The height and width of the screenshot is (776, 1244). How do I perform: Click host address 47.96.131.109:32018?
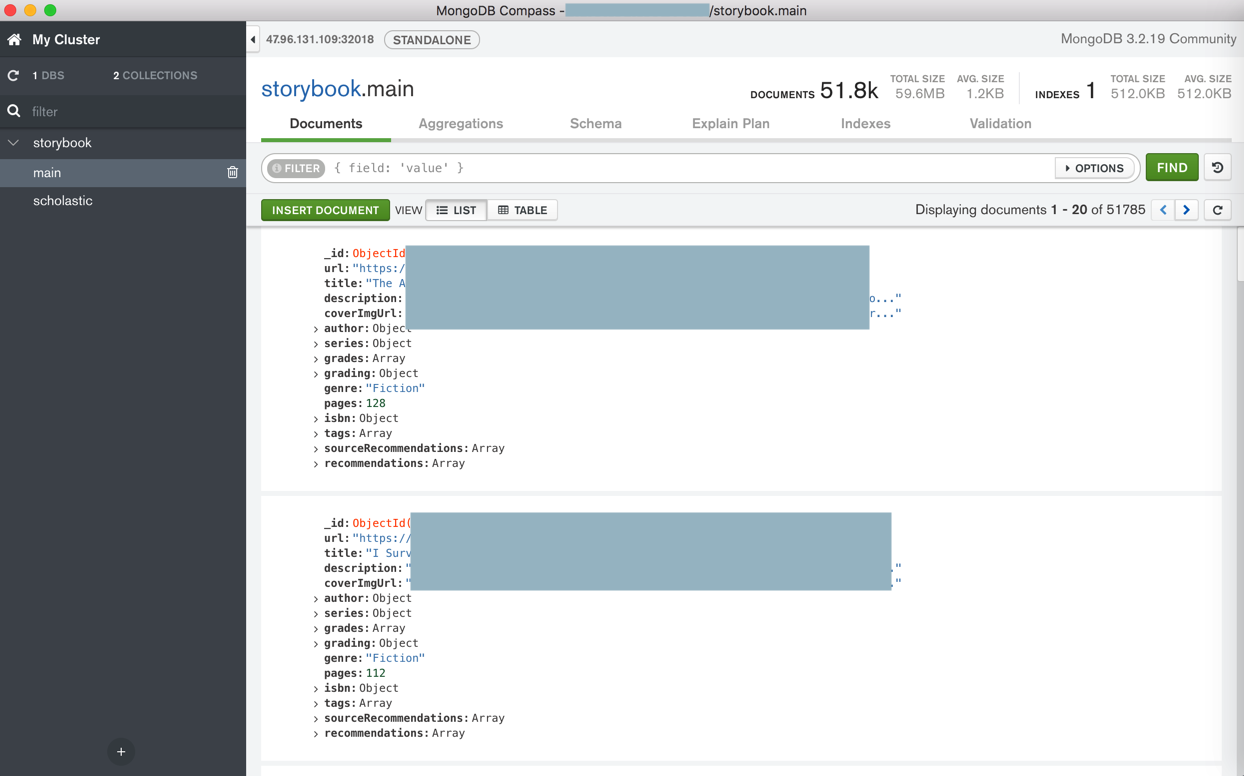tap(320, 40)
